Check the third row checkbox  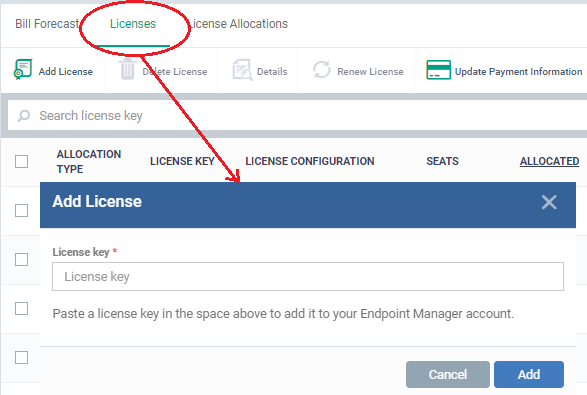[21, 309]
